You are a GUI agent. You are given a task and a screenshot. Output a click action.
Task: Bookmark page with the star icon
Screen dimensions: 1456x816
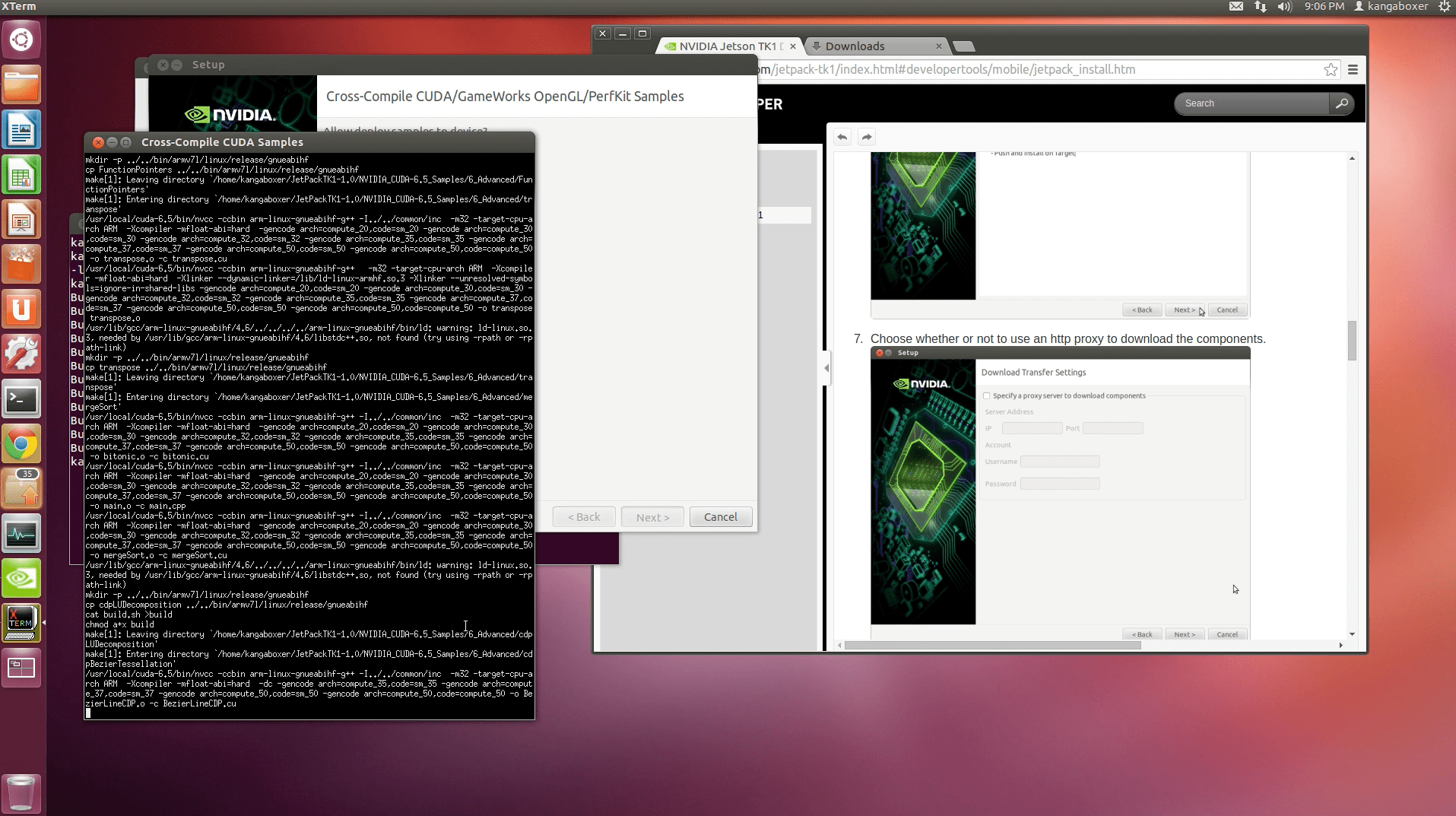(x=1331, y=70)
